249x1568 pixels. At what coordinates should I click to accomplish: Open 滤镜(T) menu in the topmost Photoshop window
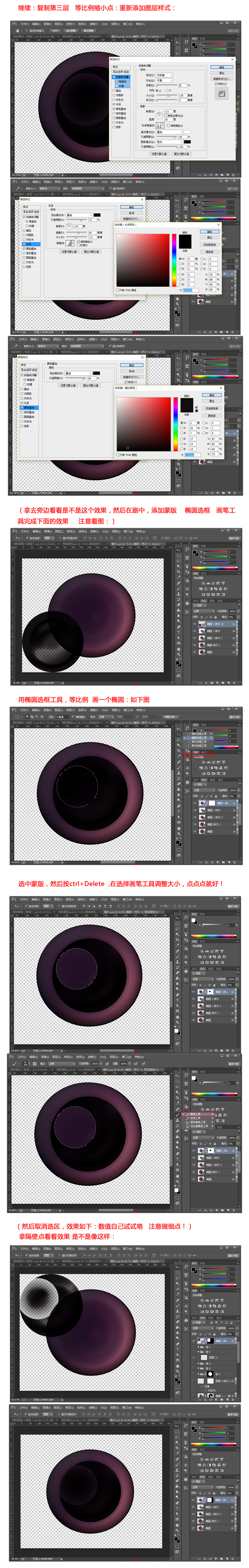click(x=93, y=24)
